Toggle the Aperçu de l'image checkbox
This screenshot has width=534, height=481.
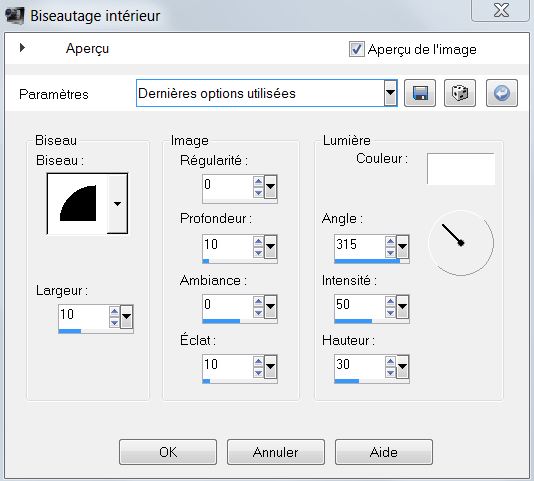357,49
